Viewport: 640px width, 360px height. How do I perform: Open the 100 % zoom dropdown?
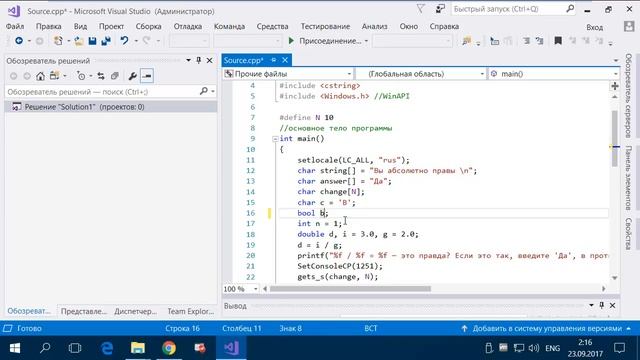tap(256, 289)
